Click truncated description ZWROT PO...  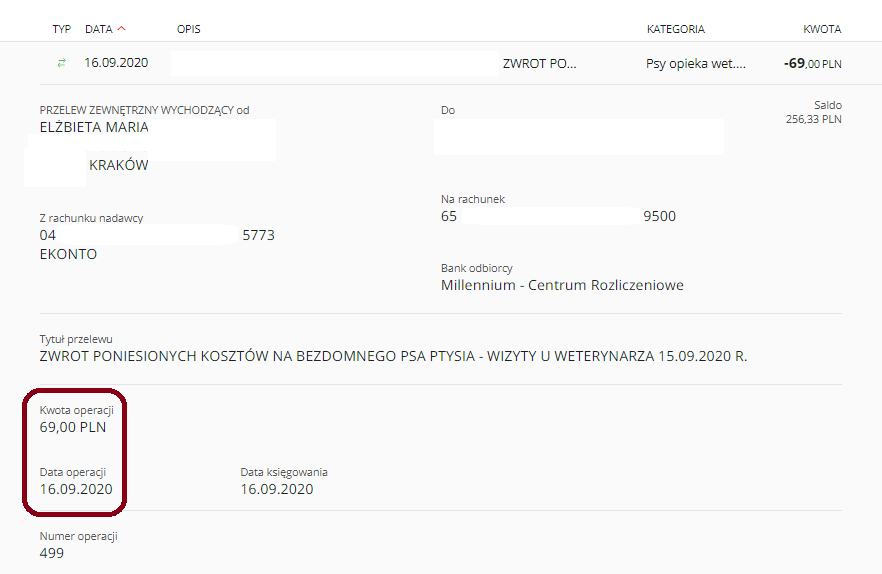coord(539,64)
